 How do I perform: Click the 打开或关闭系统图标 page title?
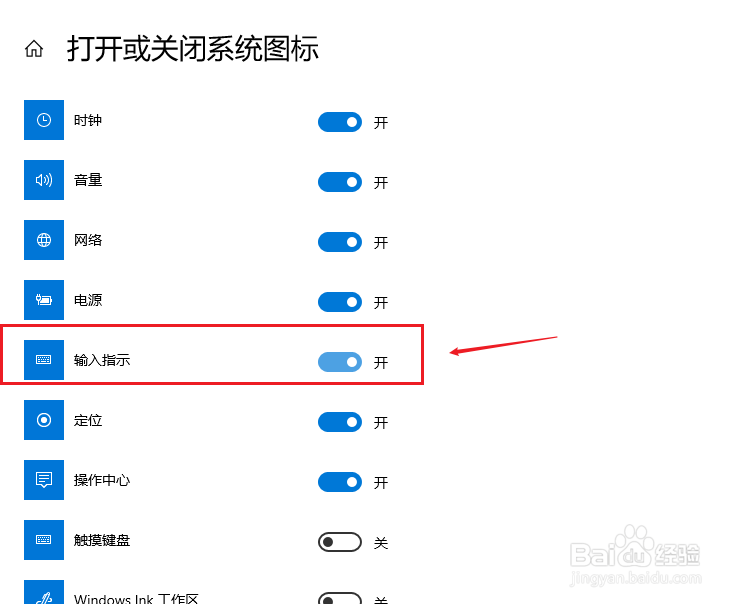pos(193,48)
